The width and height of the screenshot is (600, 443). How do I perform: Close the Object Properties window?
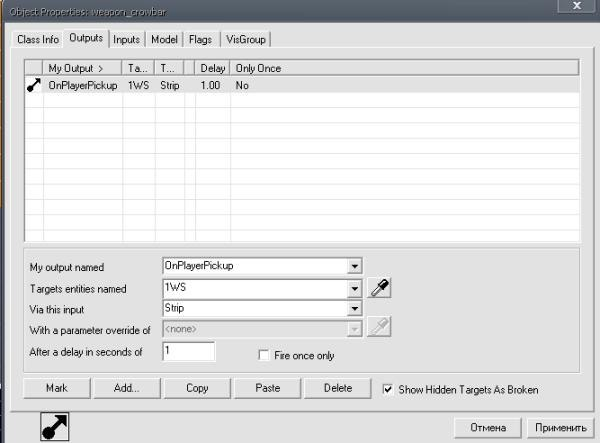[577, 6]
